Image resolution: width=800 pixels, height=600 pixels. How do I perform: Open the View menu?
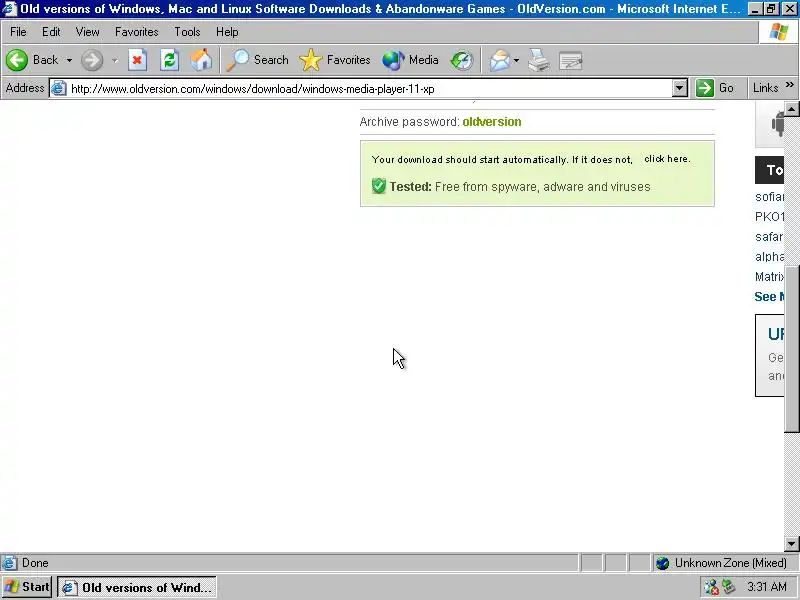(87, 32)
